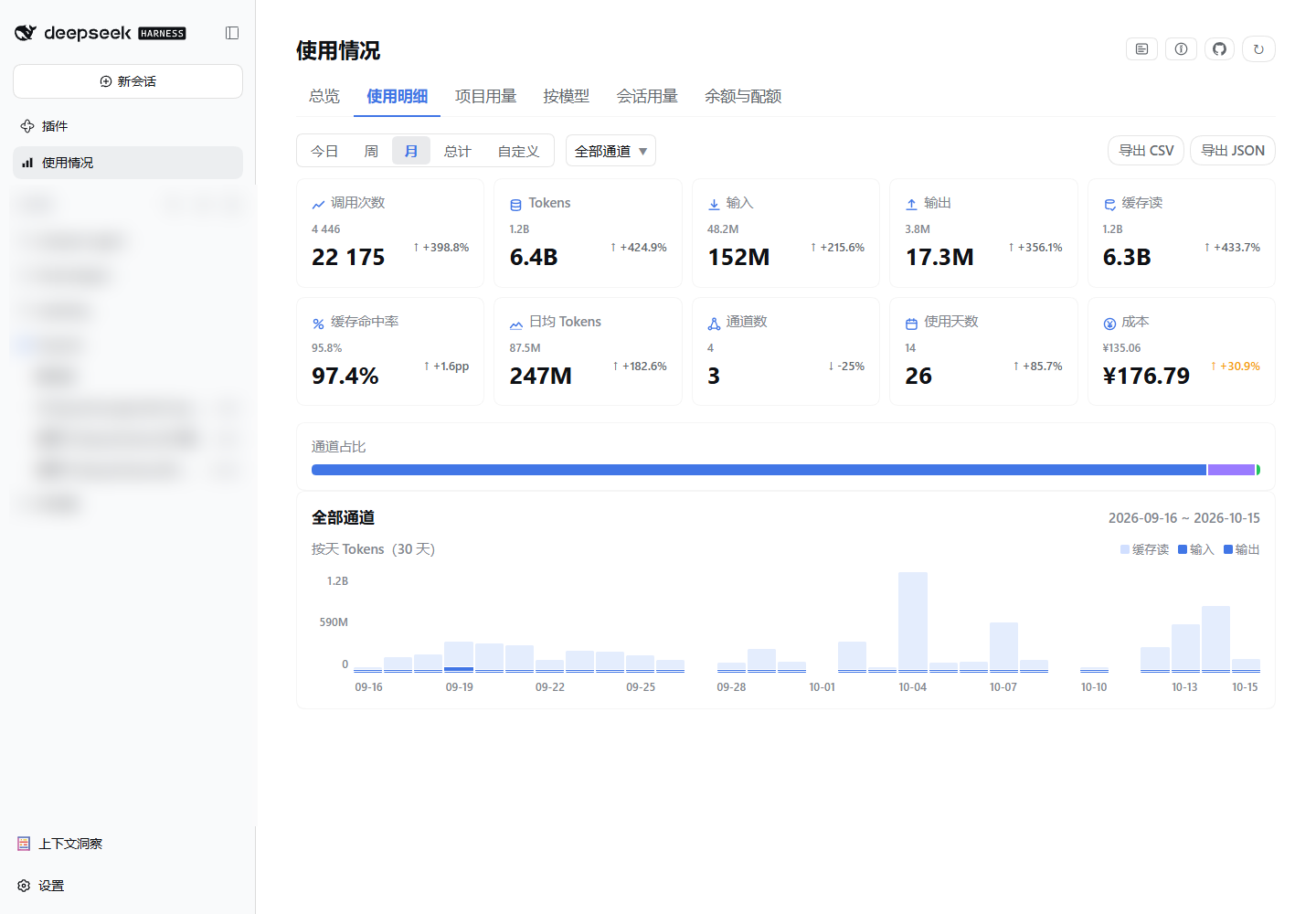The image size is (1316, 914).
Task: Click the Tokens database icon
Action: pyautogui.click(x=516, y=204)
